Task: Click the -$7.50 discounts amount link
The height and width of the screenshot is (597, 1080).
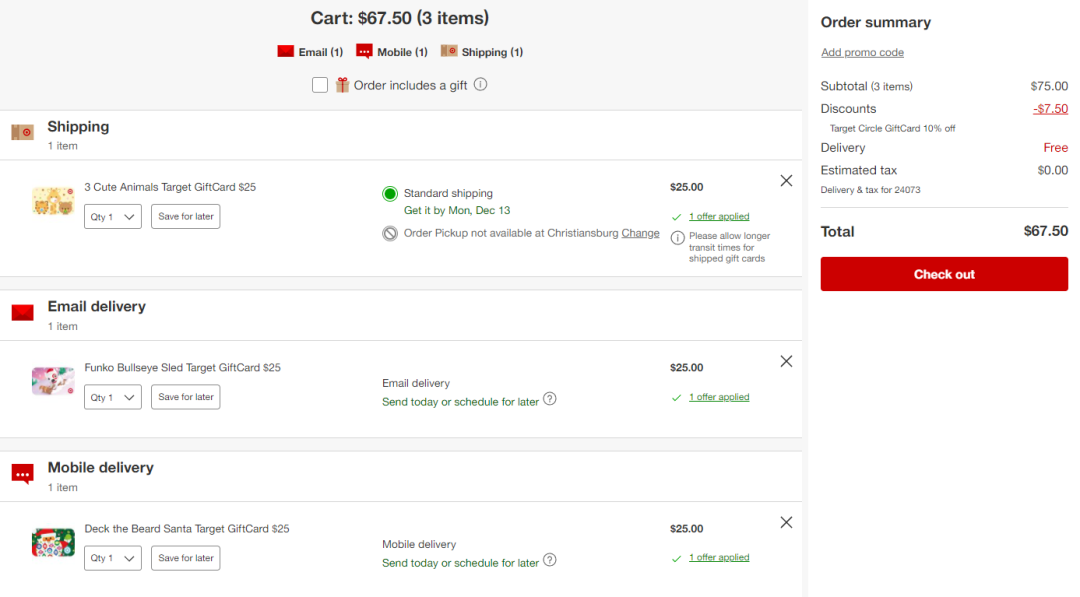Action: pos(1050,109)
